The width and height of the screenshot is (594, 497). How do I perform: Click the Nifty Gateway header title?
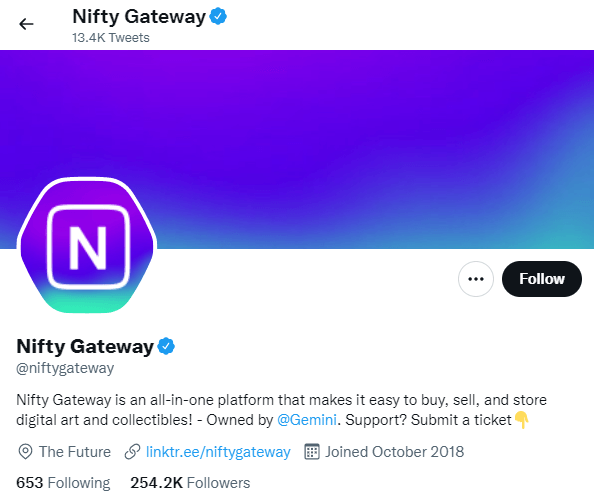point(139,17)
